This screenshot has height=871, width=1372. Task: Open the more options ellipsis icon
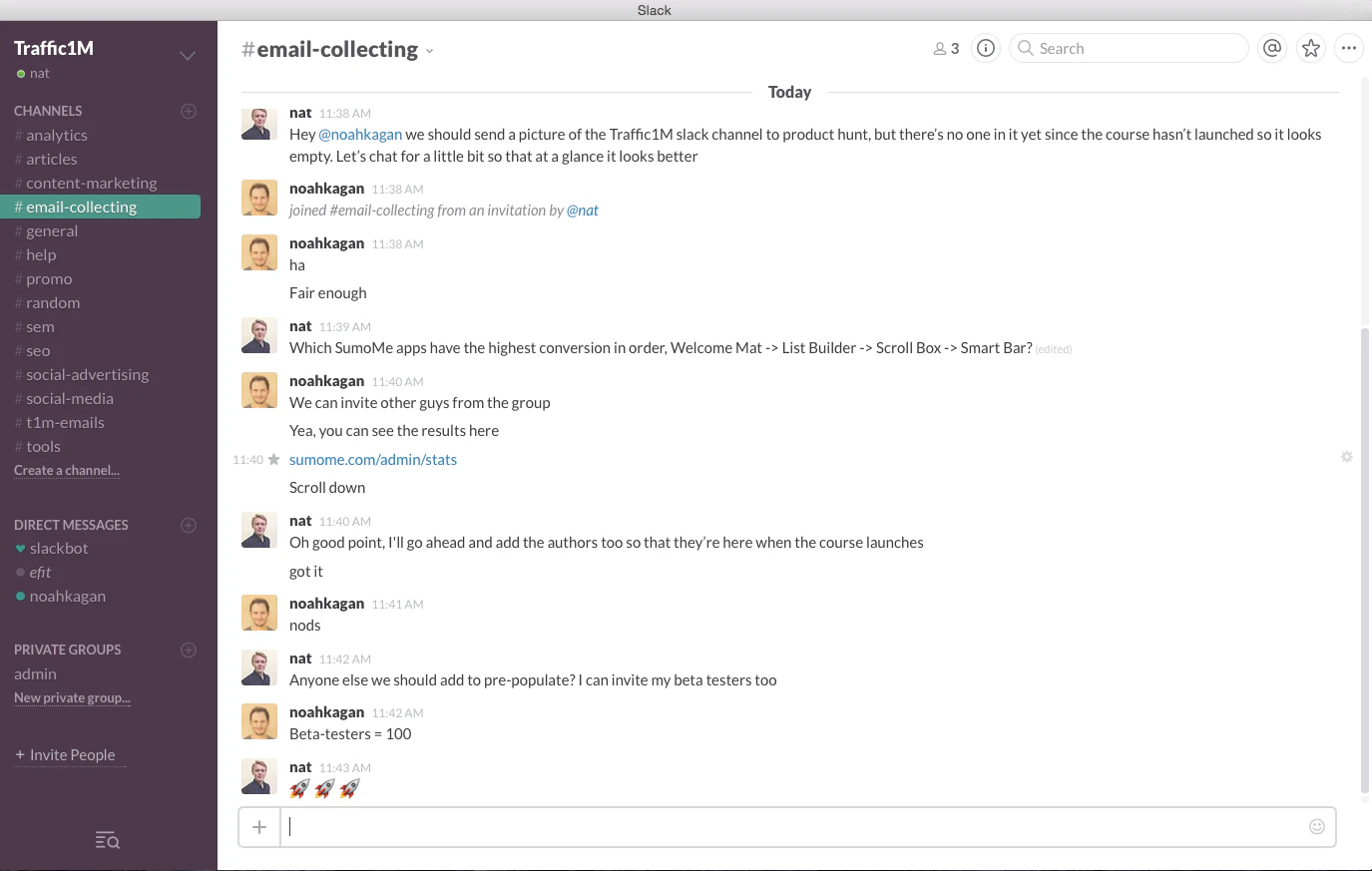coord(1349,48)
